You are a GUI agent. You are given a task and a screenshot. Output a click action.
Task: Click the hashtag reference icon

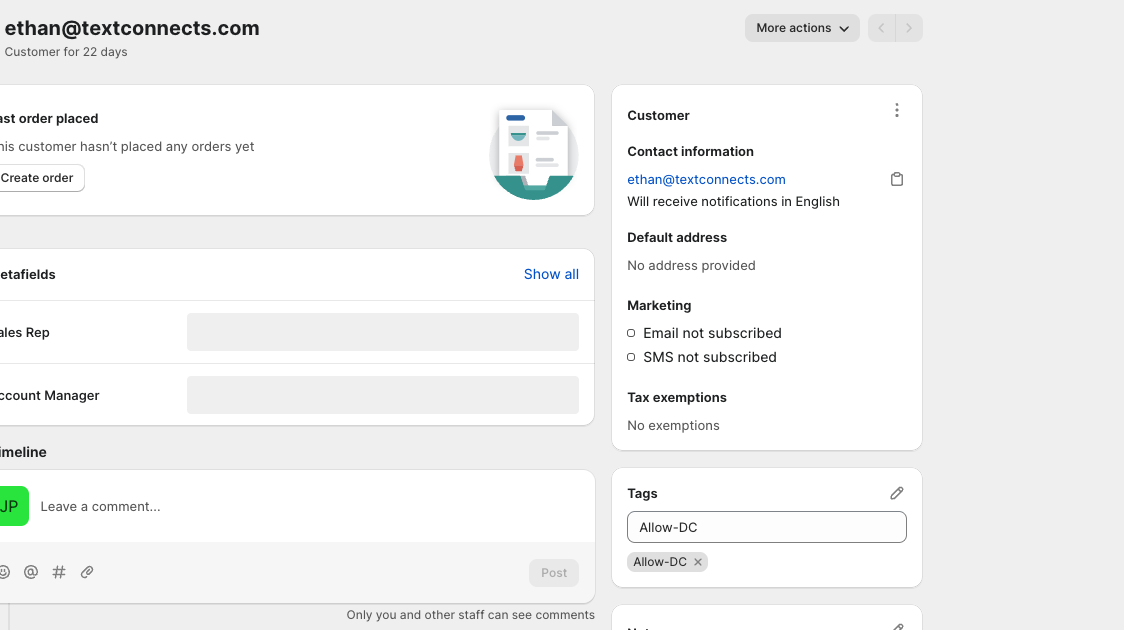point(59,572)
